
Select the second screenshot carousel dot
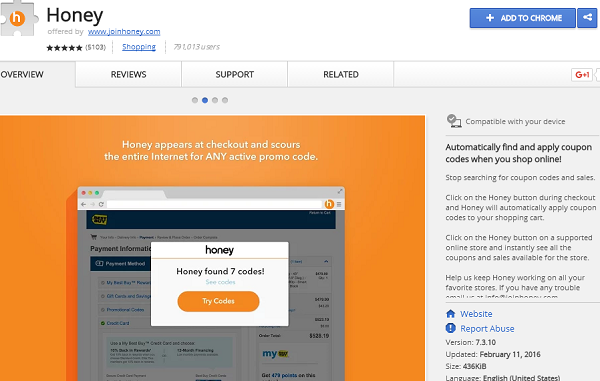click(x=205, y=100)
